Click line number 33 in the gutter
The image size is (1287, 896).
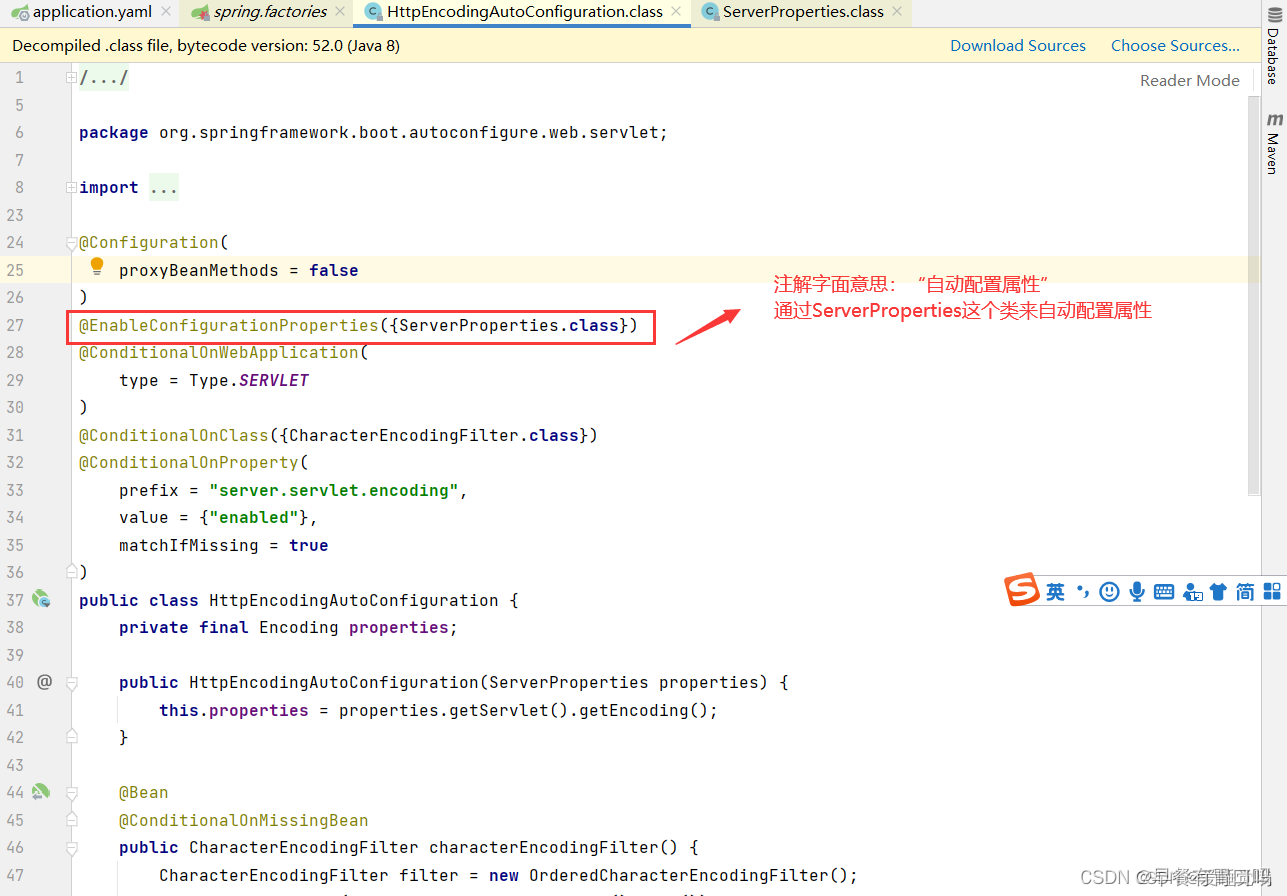(15, 490)
